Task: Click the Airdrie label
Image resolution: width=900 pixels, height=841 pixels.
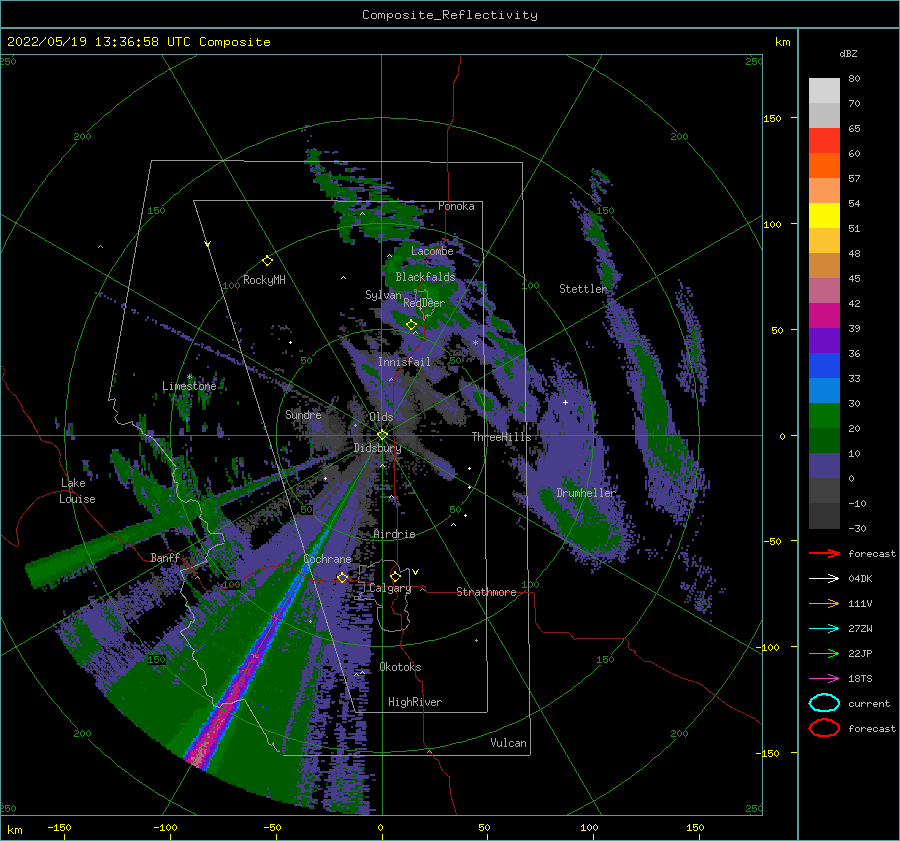Action: coord(394,534)
